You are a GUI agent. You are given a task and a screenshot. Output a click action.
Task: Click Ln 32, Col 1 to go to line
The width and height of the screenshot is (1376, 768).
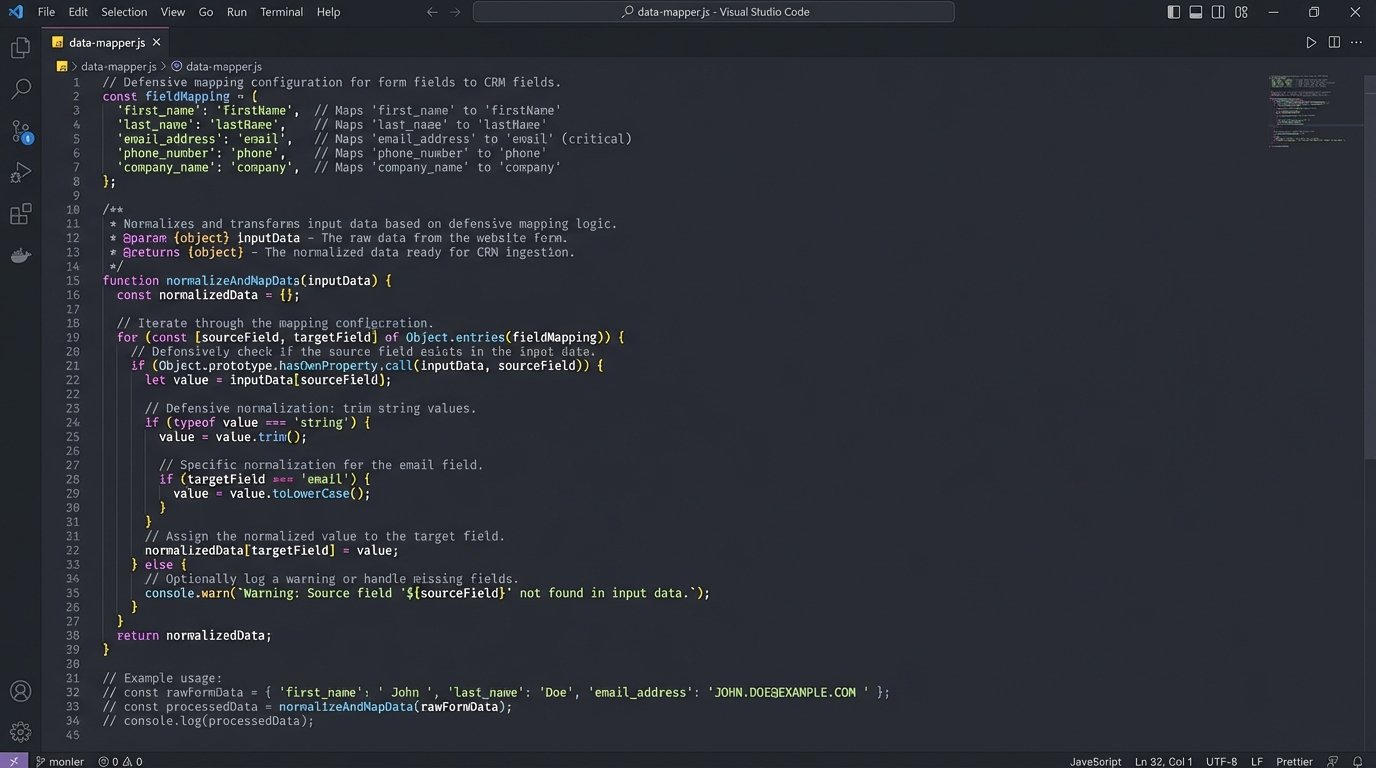tap(1163, 761)
